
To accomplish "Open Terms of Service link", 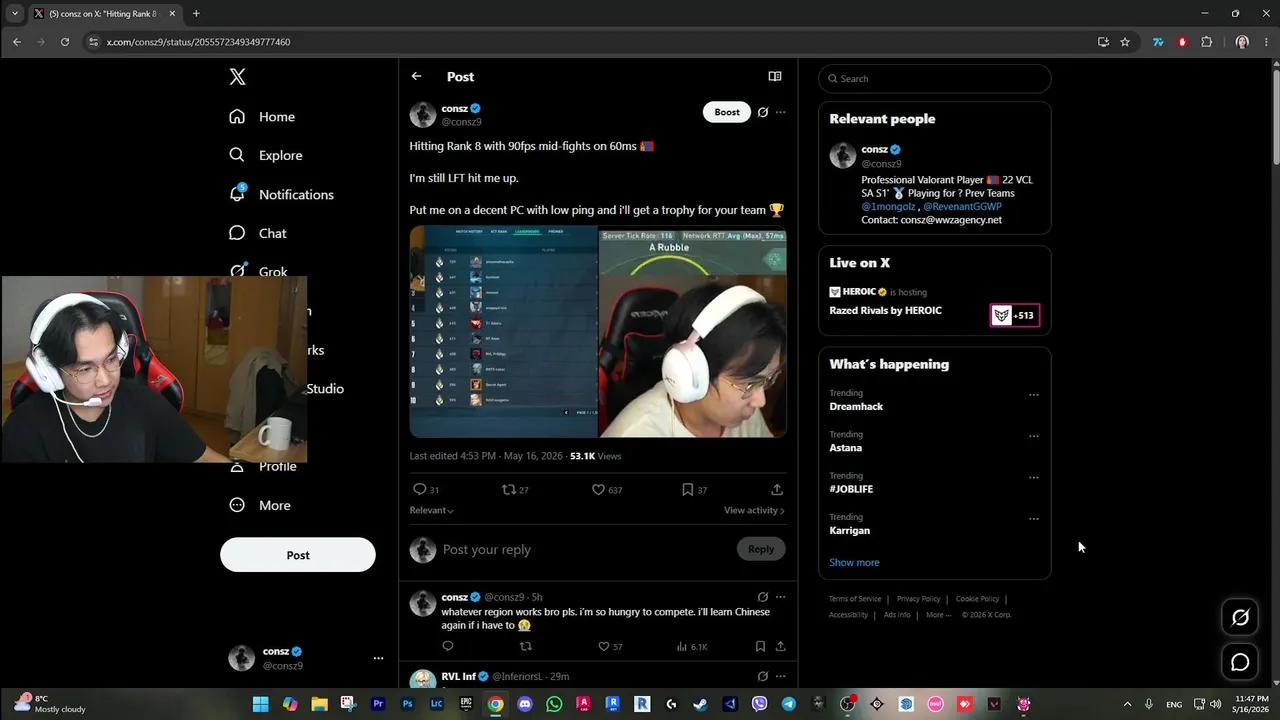I will point(855,599).
